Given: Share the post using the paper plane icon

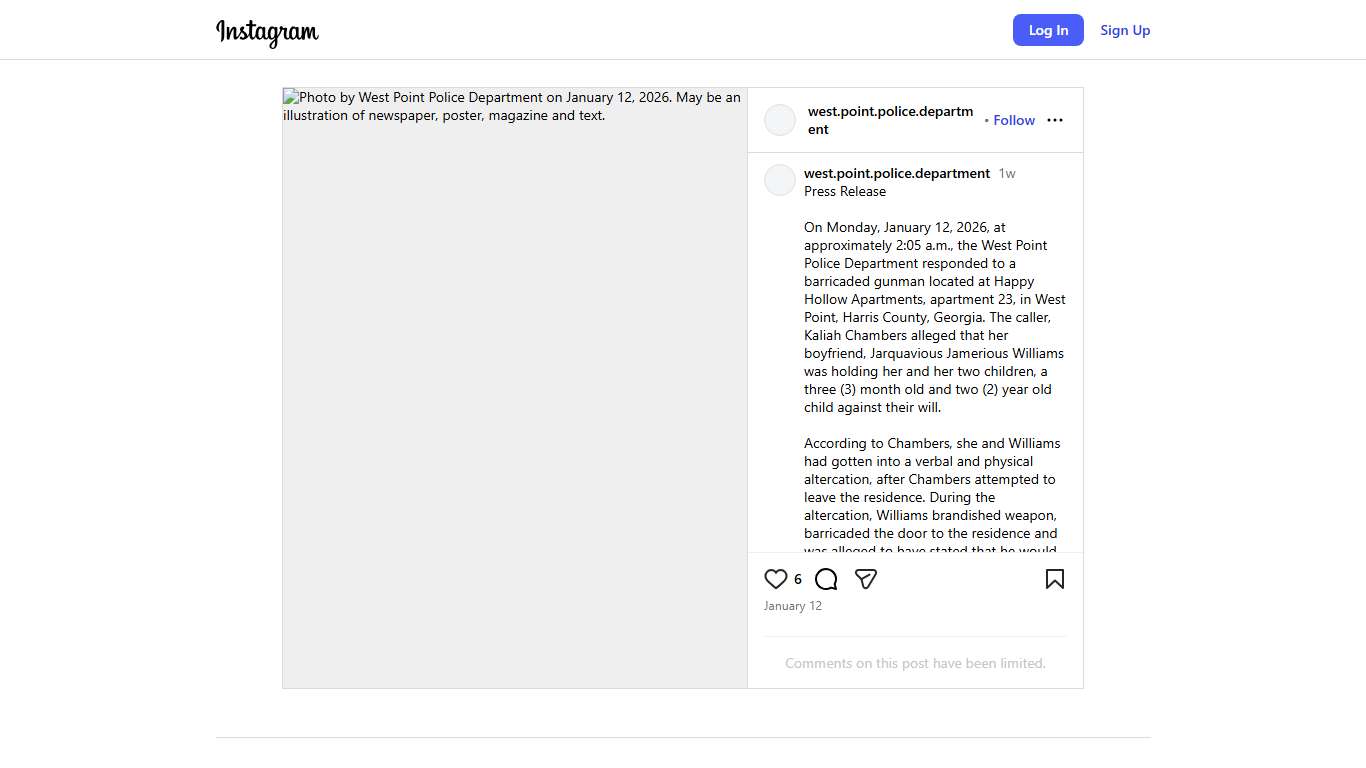Looking at the screenshot, I should click(x=866, y=579).
